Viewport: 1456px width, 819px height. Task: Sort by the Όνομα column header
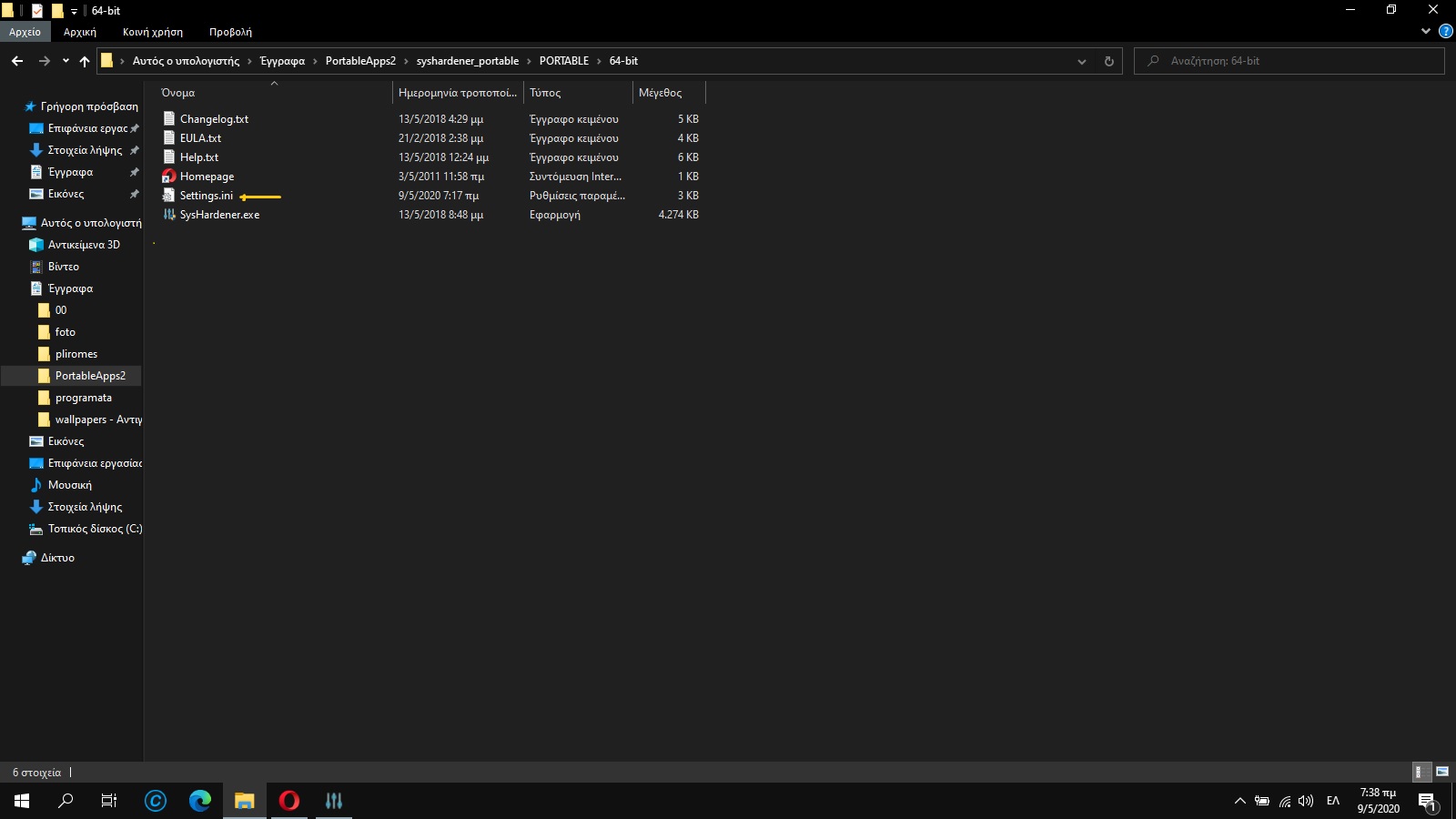click(178, 93)
